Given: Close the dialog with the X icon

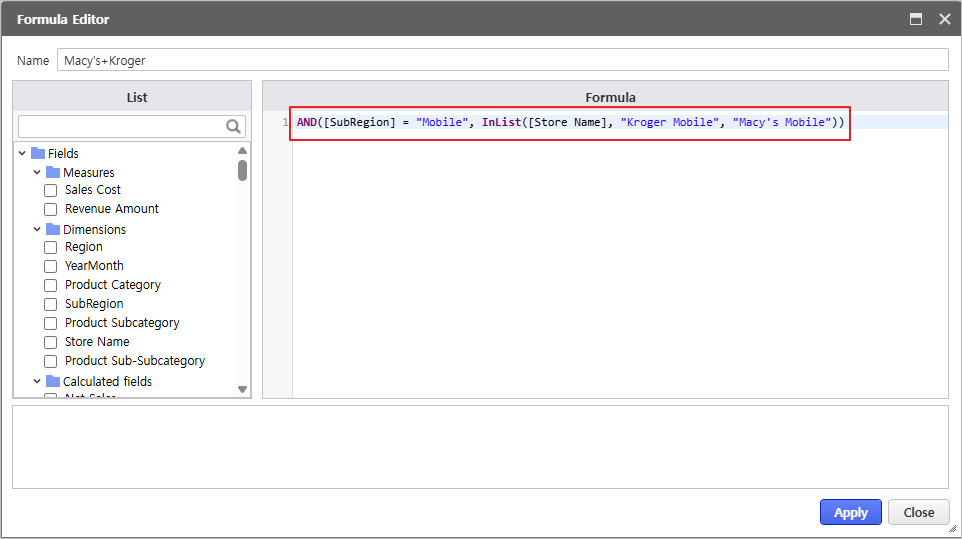Looking at the screenshot, I should [944, 19].
